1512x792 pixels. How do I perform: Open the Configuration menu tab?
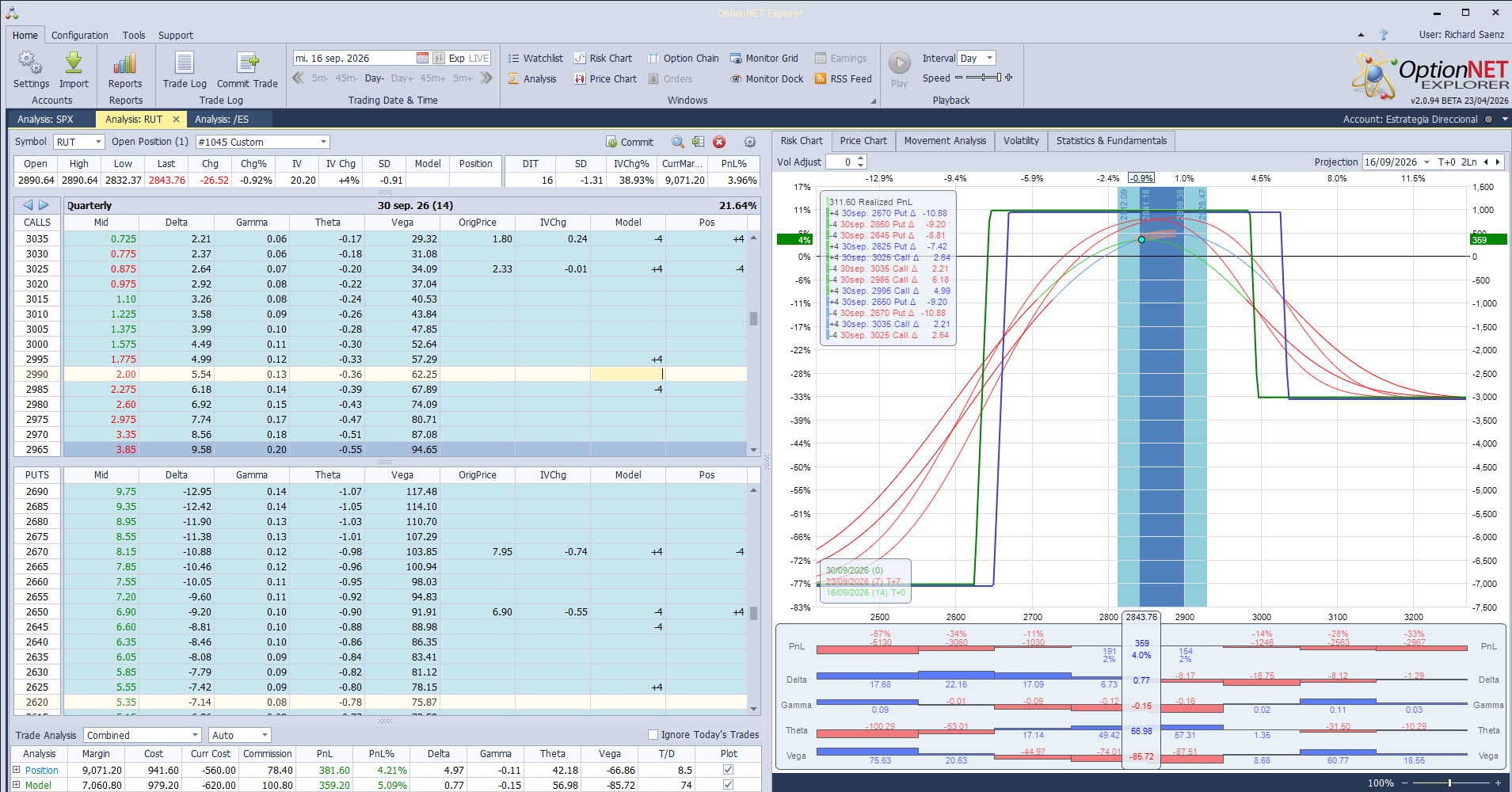[80, 35]
